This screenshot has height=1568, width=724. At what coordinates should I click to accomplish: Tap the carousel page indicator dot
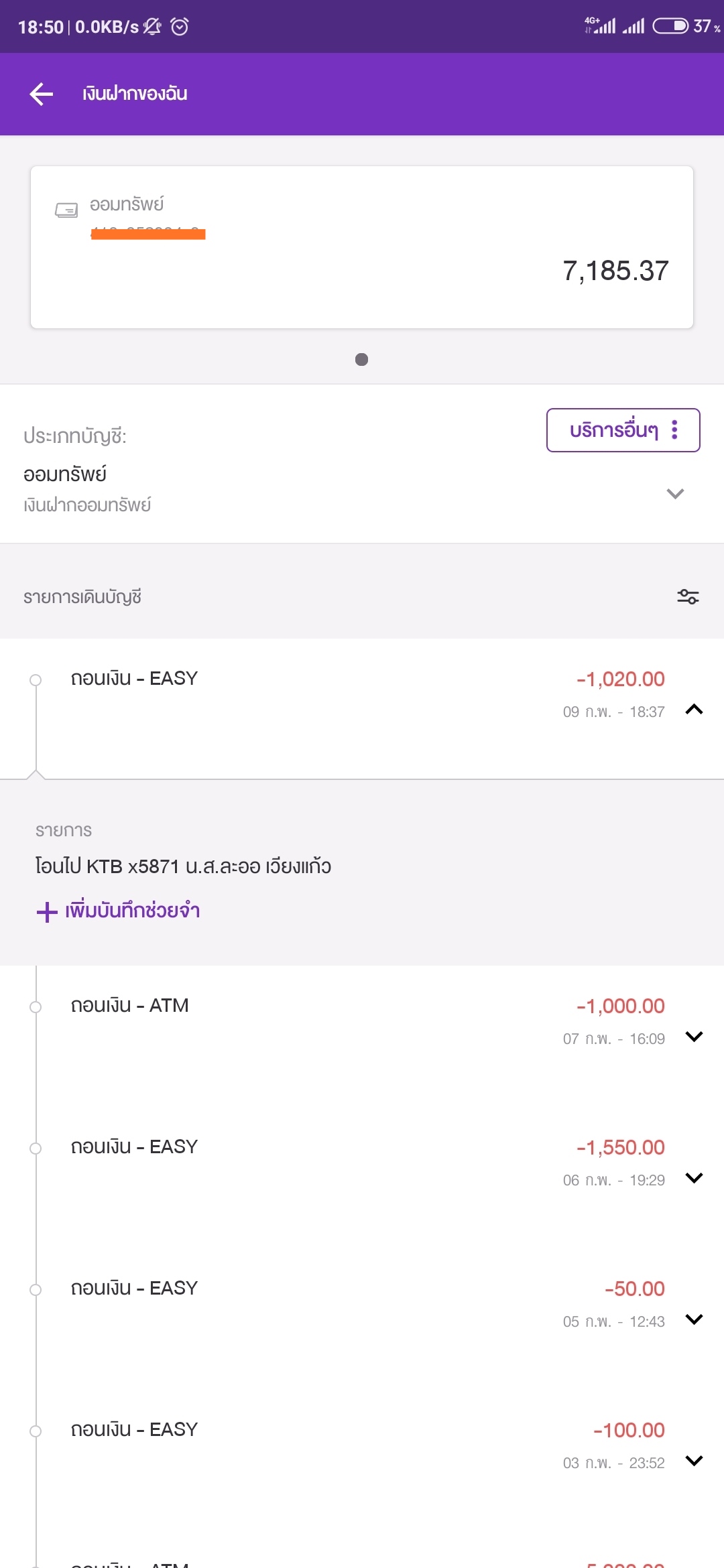click(361, 360)
